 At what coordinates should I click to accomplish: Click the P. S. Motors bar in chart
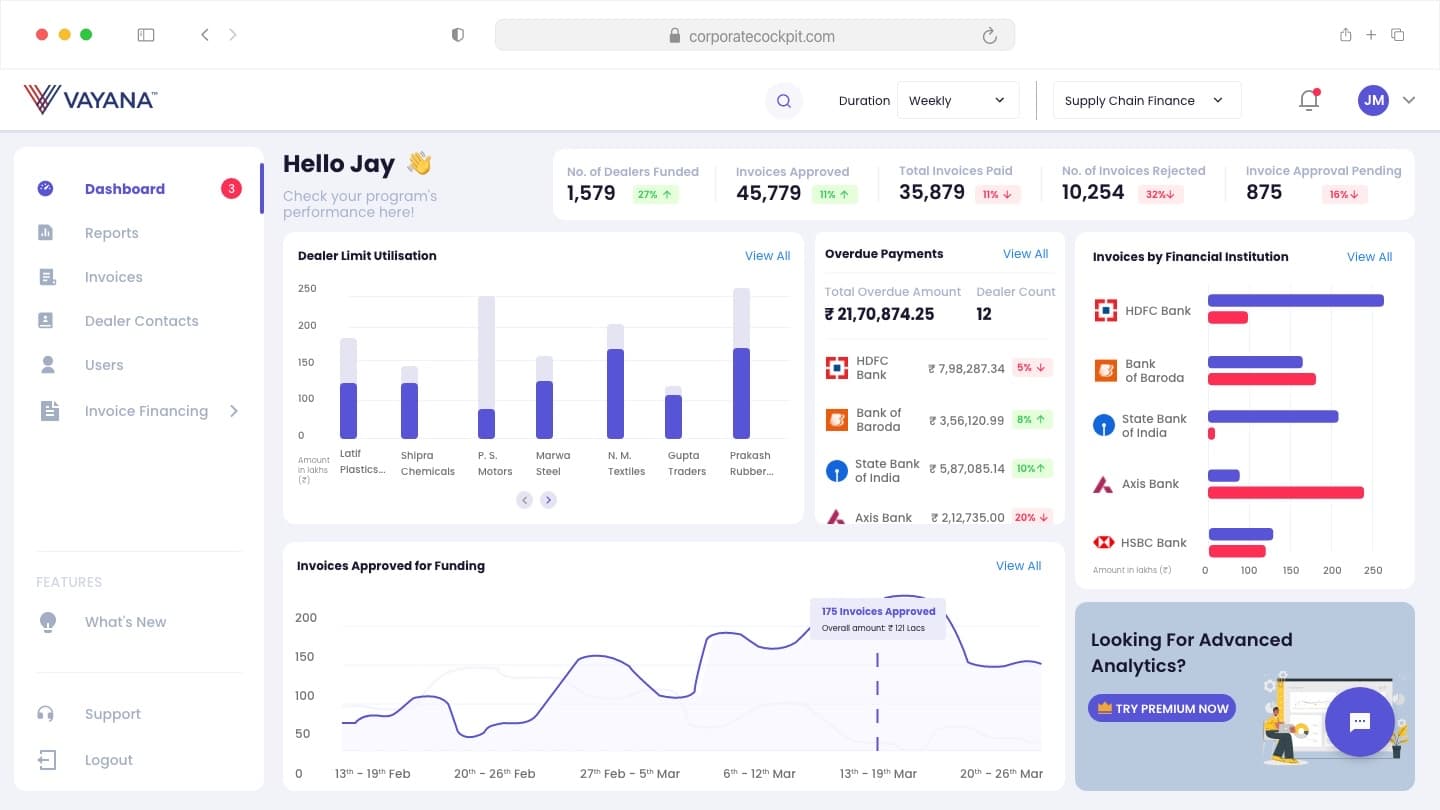[x=487, y=367]
